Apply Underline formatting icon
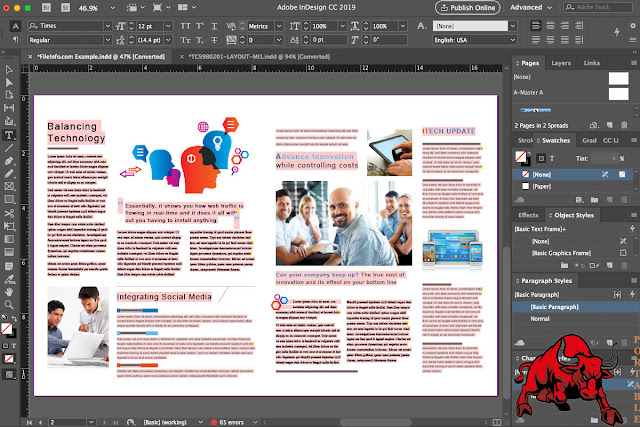640x427 pixels. [214, 26]
